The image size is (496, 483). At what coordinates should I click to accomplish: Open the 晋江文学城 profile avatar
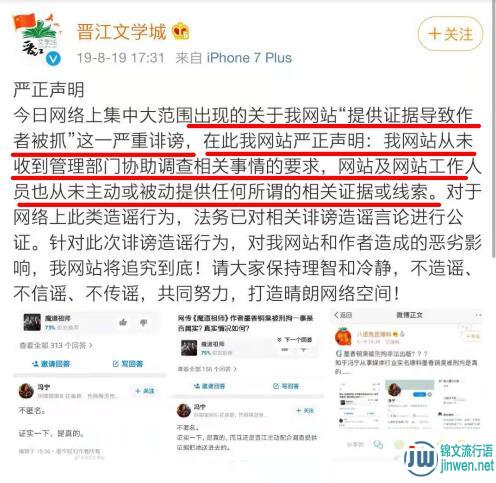37,38
